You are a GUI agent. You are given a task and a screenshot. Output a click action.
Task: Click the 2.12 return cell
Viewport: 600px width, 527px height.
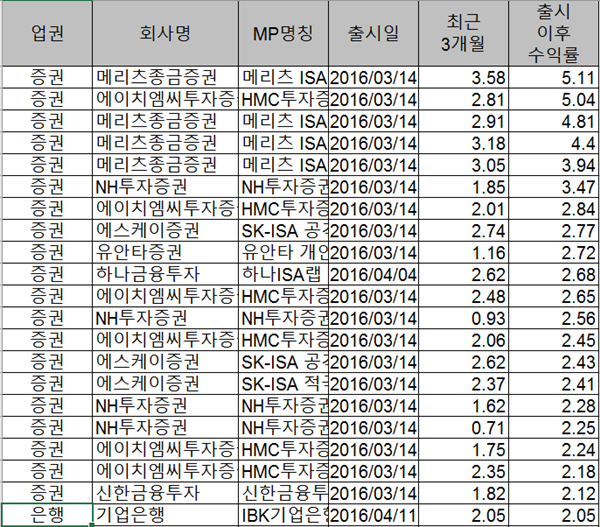(554, 493)
